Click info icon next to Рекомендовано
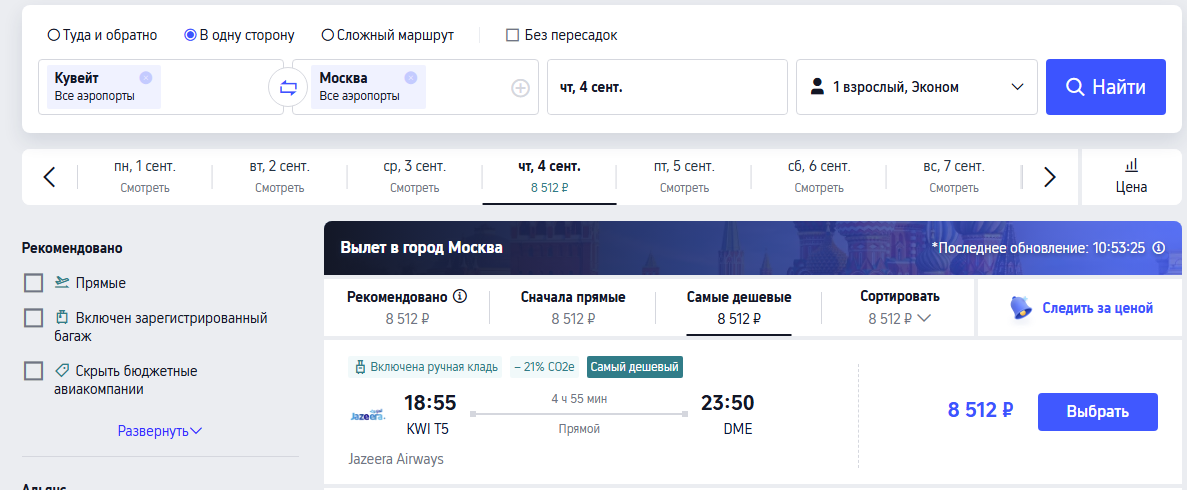 pyautogui.click(x=460, y=296)
